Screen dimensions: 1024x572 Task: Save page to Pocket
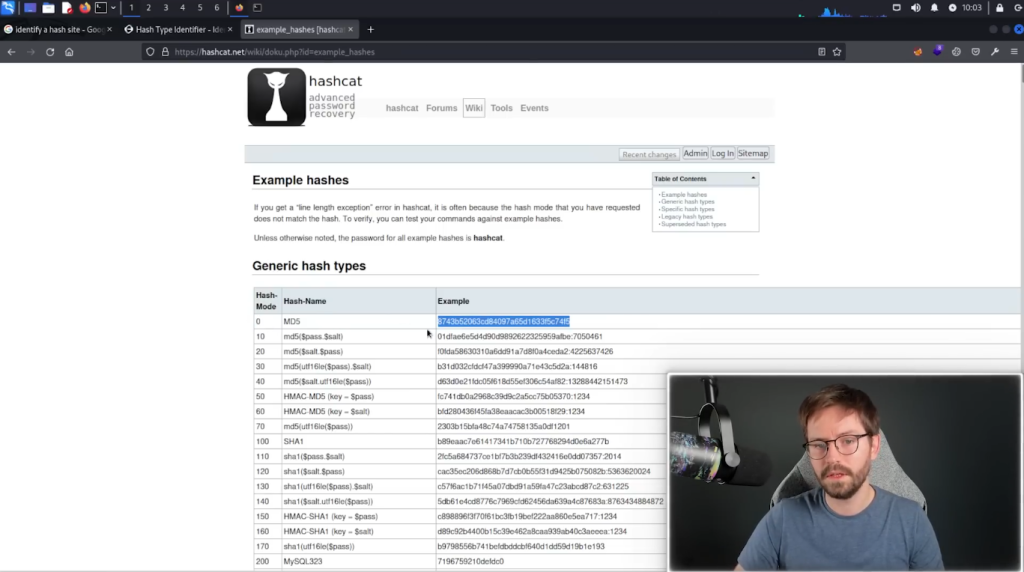[x=976, y=52]
